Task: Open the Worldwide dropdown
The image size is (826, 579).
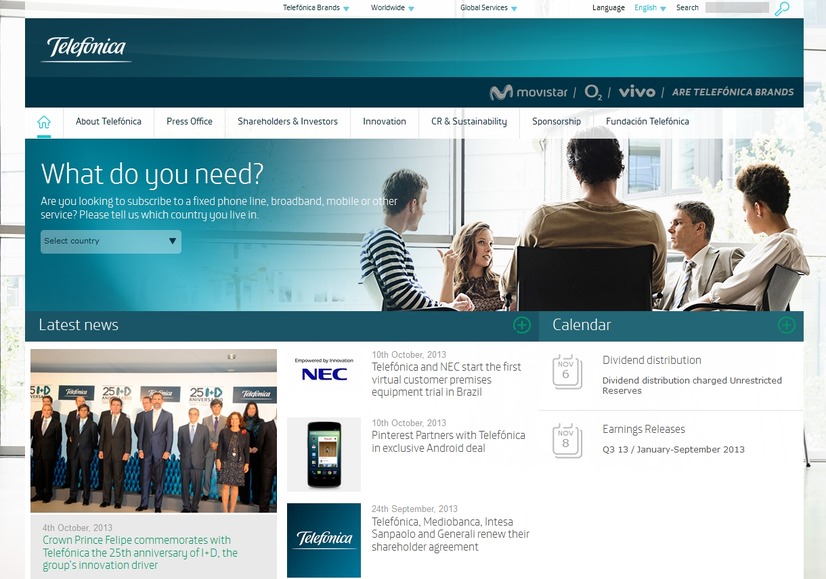Action: 392,8
